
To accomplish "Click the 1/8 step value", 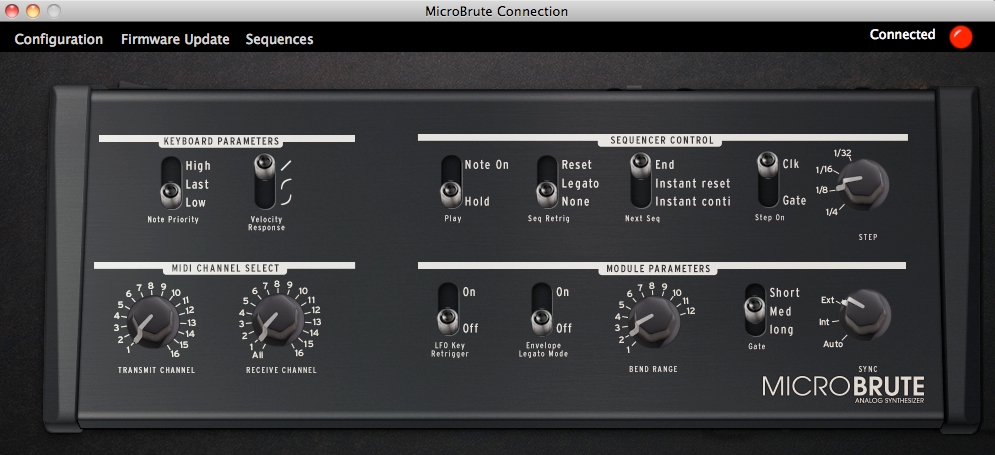I will pyautogui.click(x=822, y=190).
